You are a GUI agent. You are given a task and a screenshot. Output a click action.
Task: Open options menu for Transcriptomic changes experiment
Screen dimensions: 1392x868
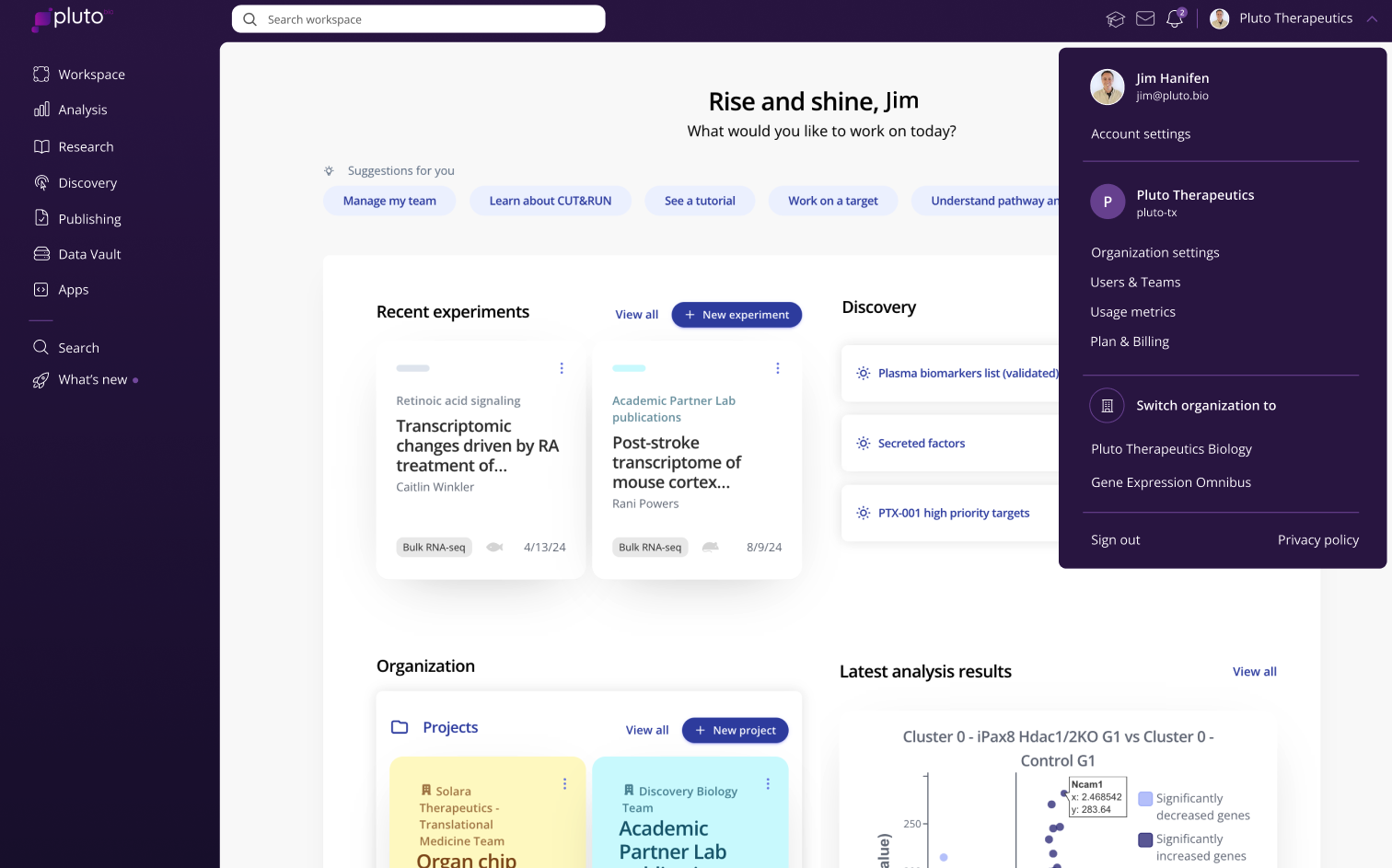pos(562,368)
